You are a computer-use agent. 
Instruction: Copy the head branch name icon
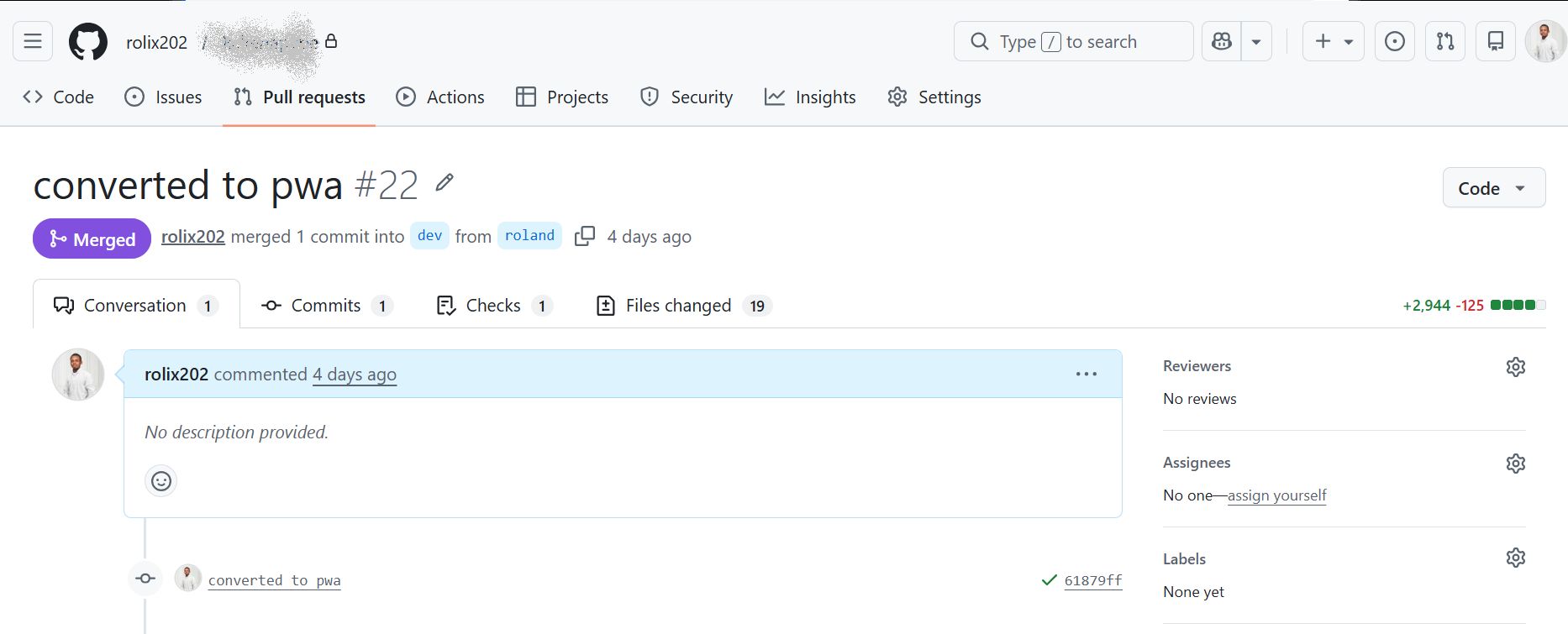(585, 237)
